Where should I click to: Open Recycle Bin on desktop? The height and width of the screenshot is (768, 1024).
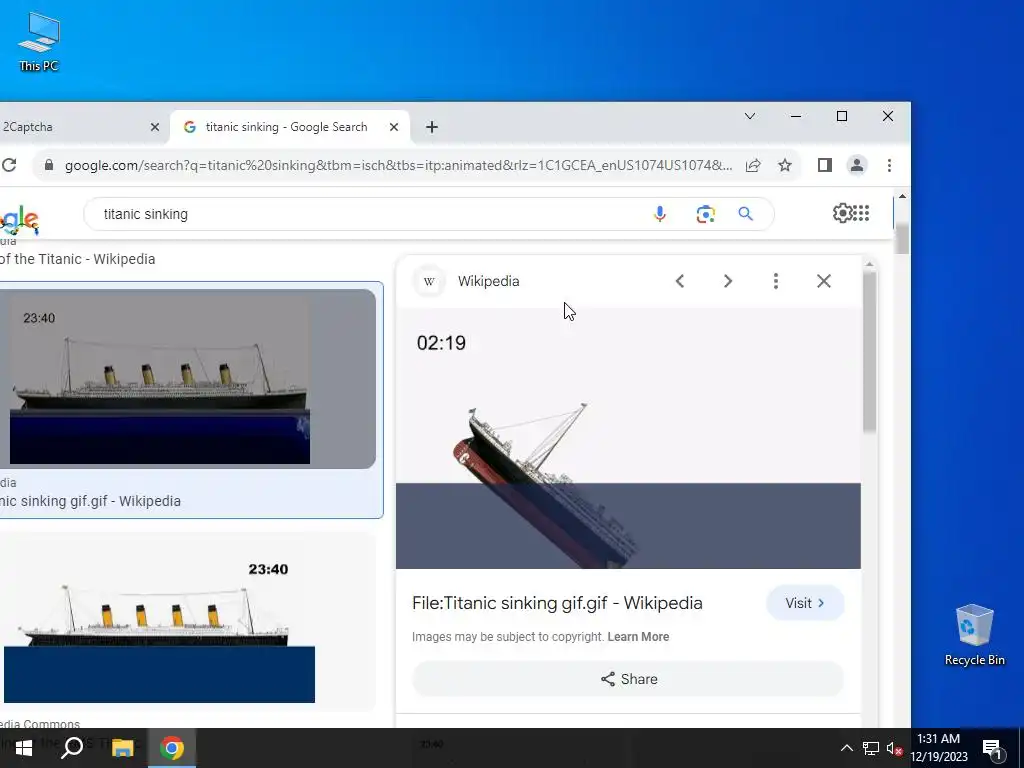click(x=974, y=634)
